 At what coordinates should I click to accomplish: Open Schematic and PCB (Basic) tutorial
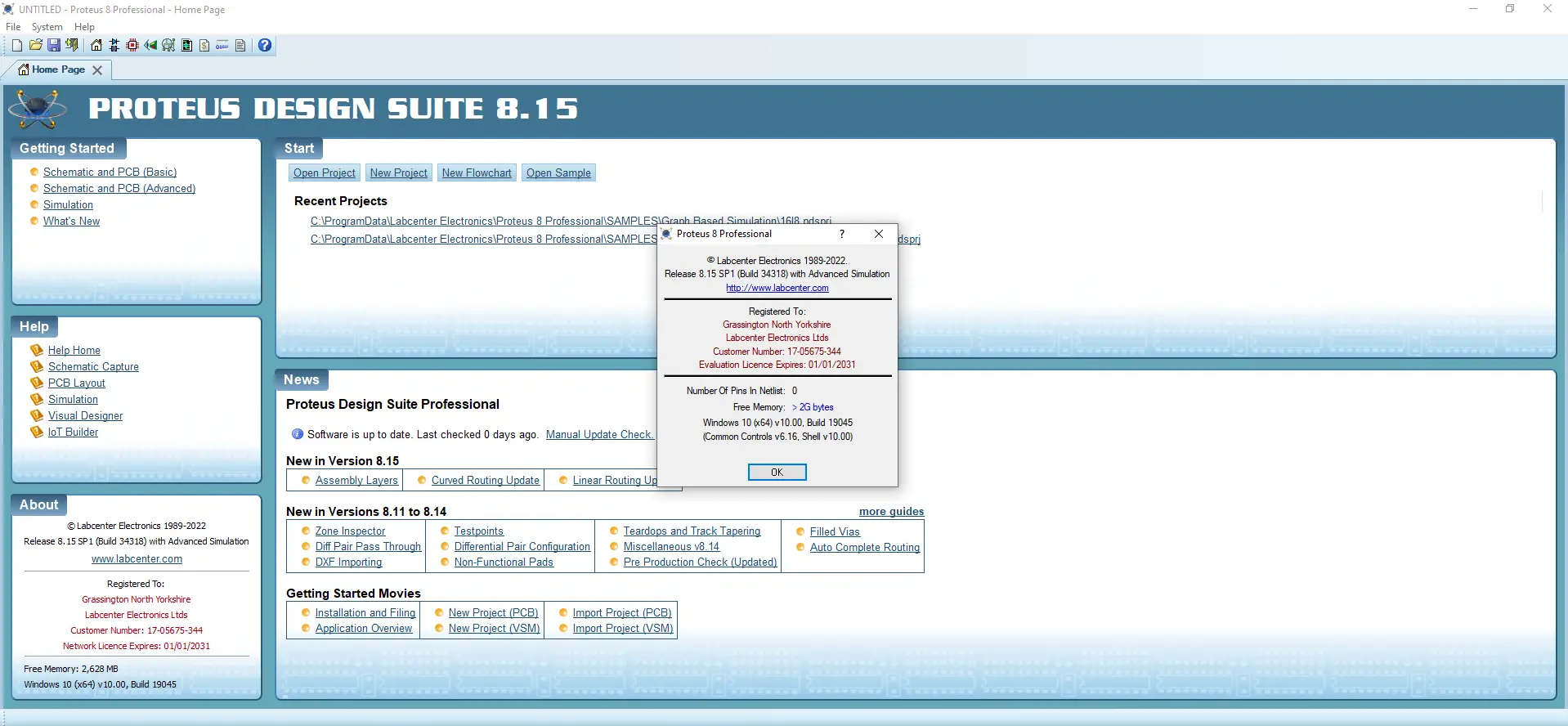point(110,172)
